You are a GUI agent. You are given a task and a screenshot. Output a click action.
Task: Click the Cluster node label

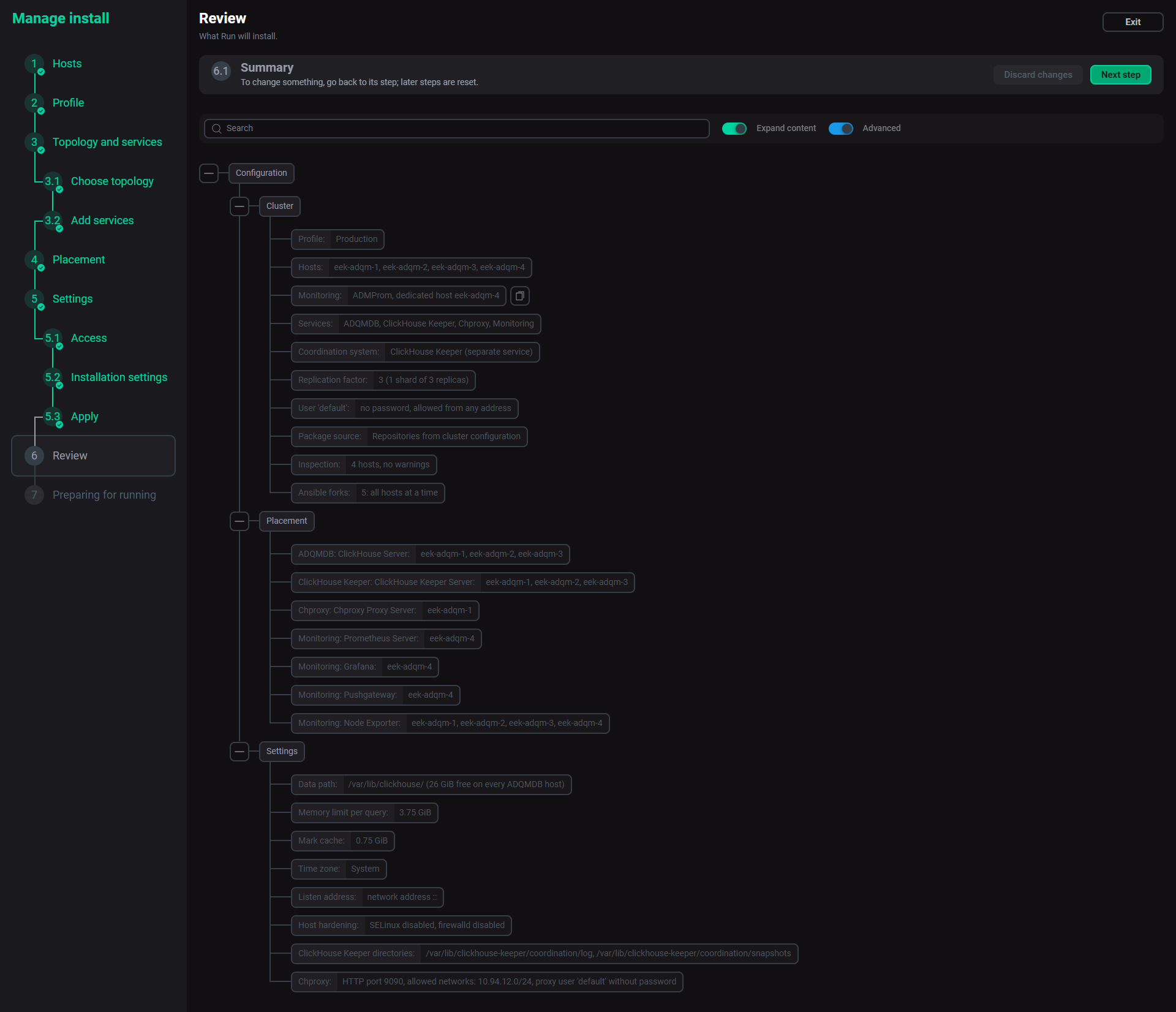point(279,206)
